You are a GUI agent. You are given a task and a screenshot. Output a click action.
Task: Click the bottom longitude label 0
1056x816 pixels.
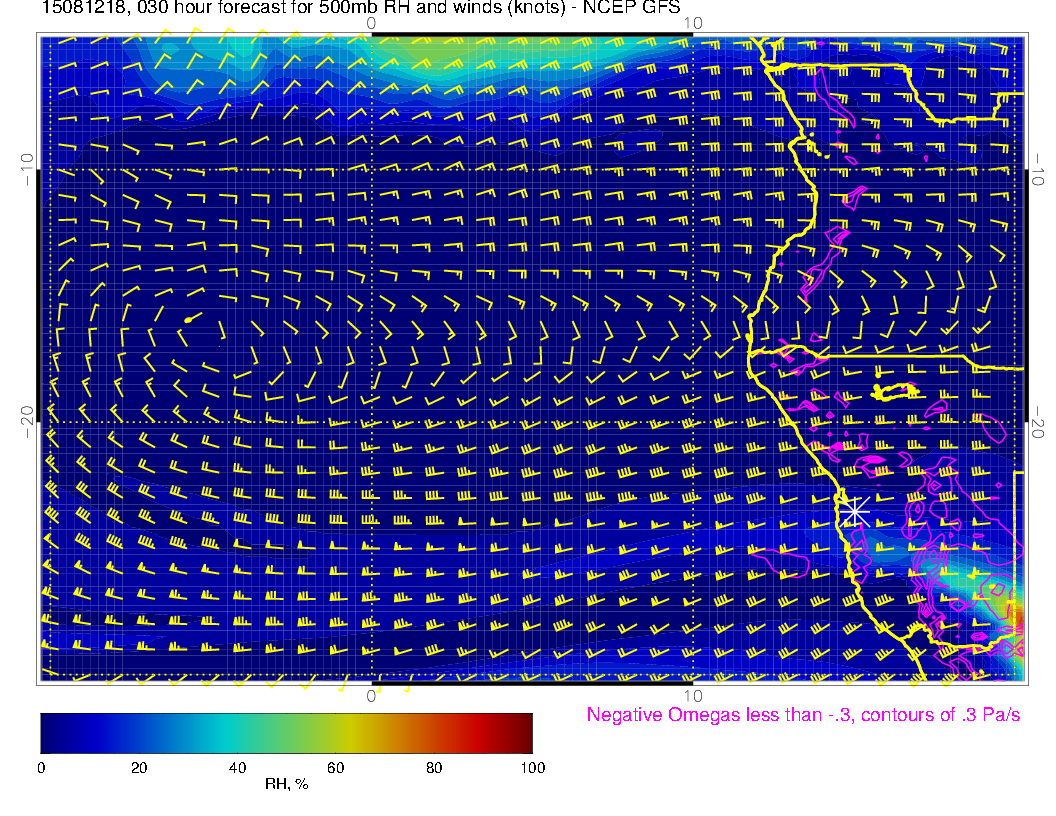[371, 696]
